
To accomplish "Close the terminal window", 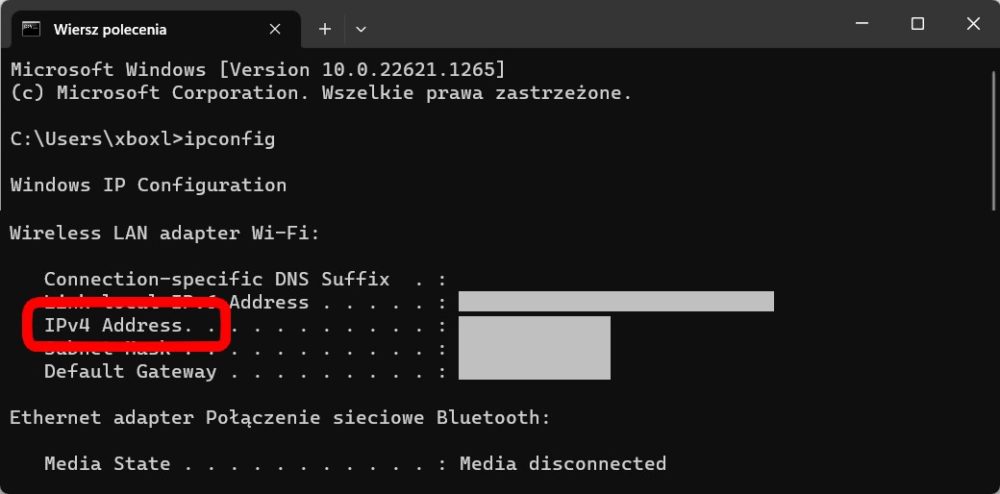I will coord(973,24).
